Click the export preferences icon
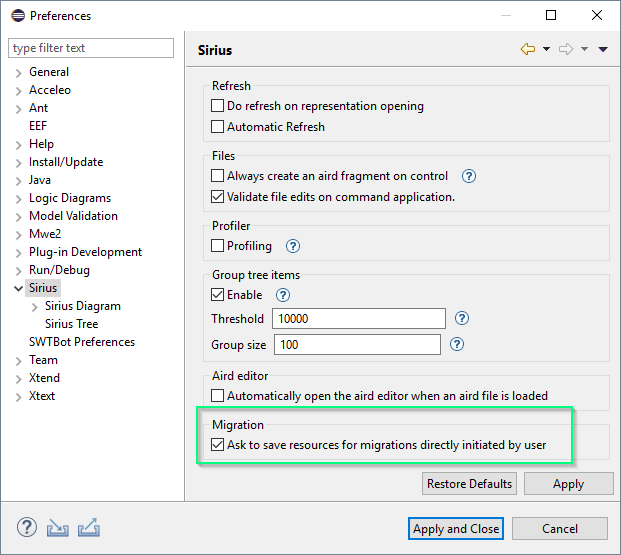Viewport: 621px width, 555px height. point(88,527)
